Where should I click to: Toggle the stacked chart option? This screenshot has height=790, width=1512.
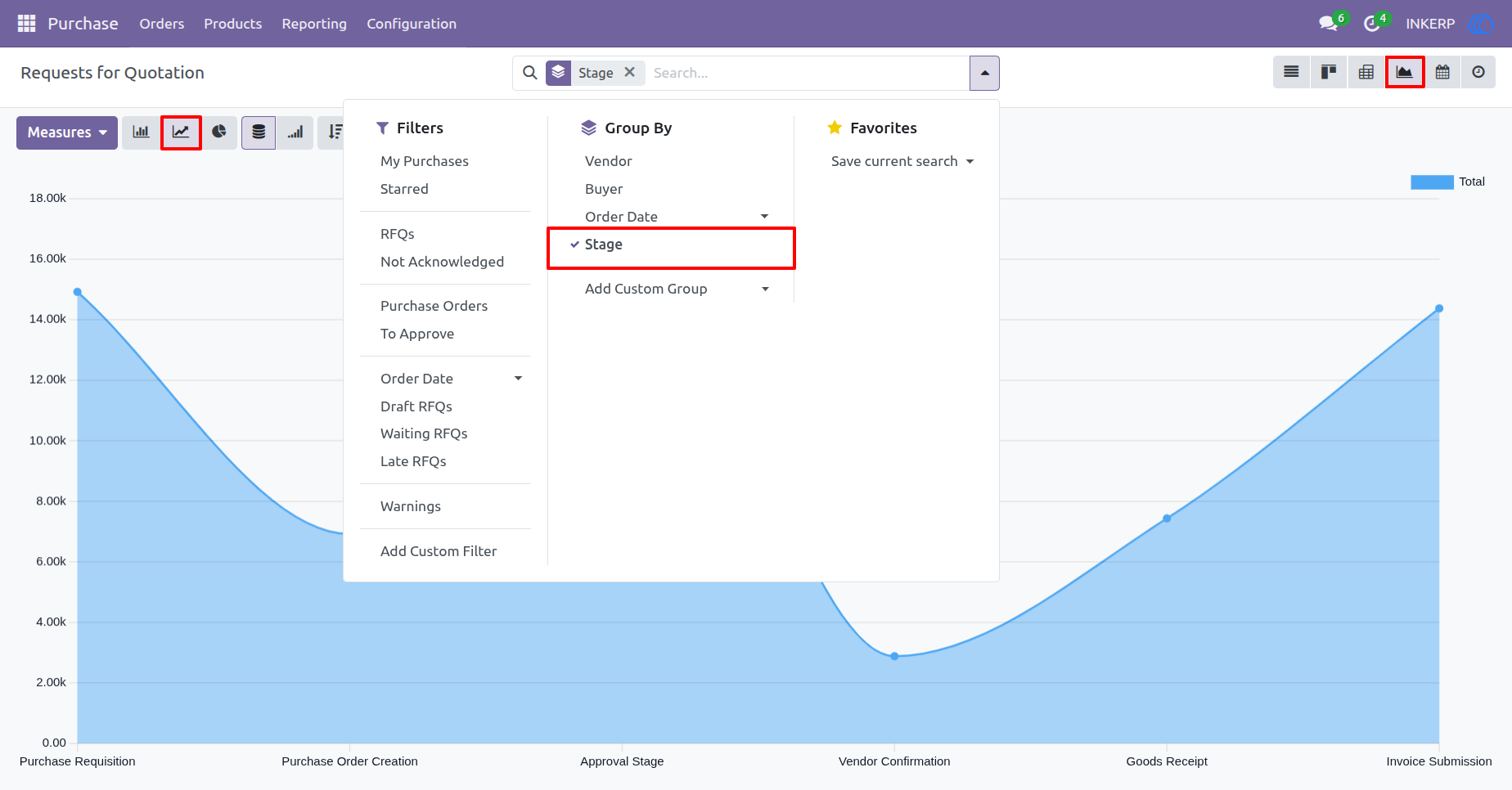[259, 132]
